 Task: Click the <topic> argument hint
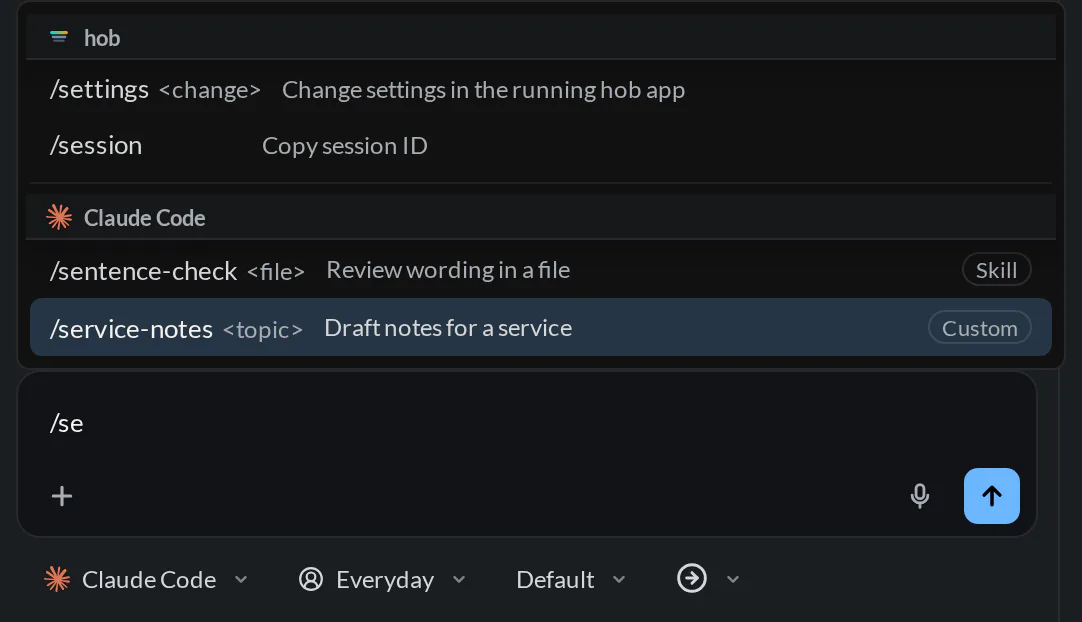click(x=263, y=330)
